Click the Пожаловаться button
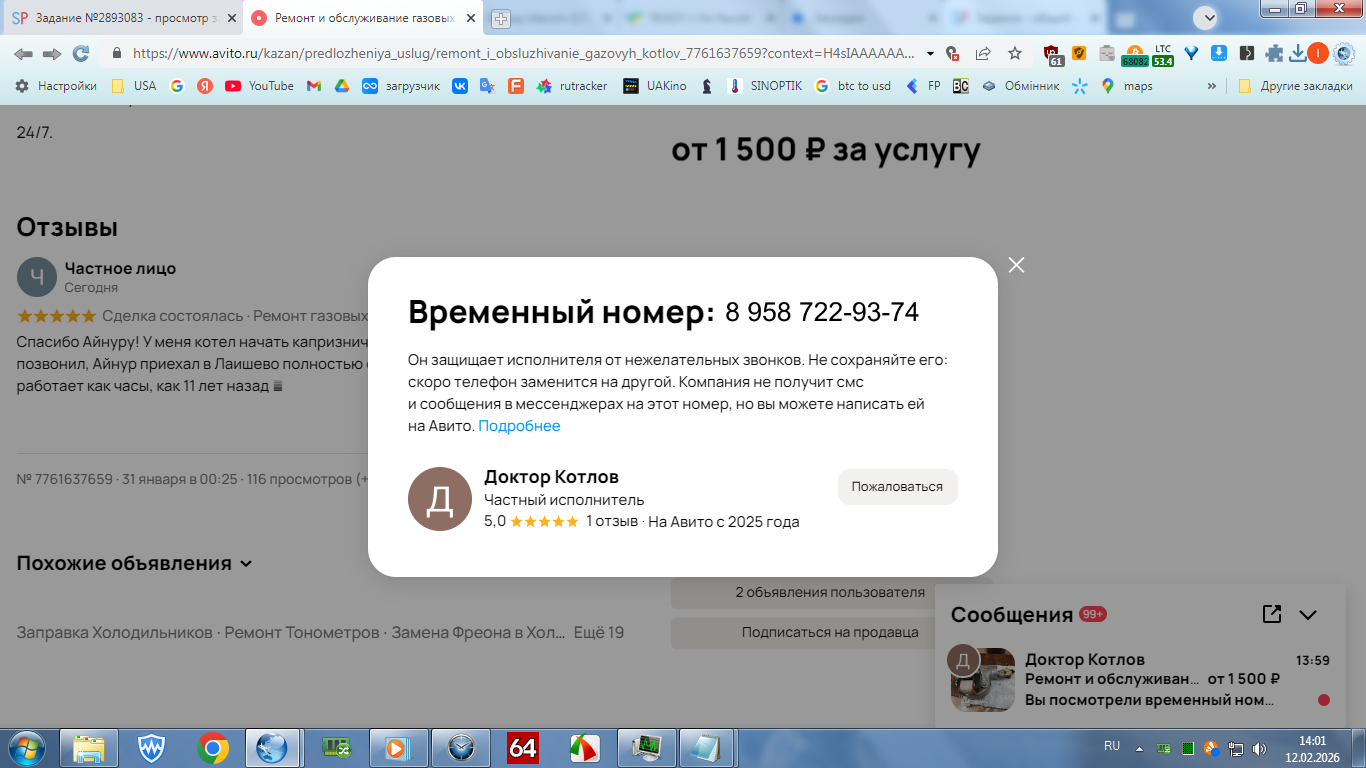Viewport: 1366px width, 768px height. [x=897, y=487]
